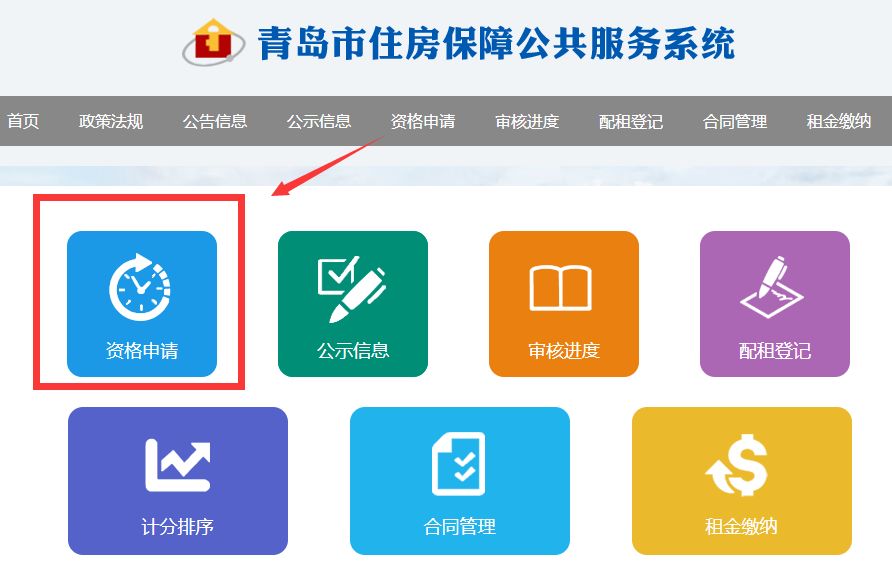
Task: Click 合同管理 in the navigation bar
Action: point(735,121)
